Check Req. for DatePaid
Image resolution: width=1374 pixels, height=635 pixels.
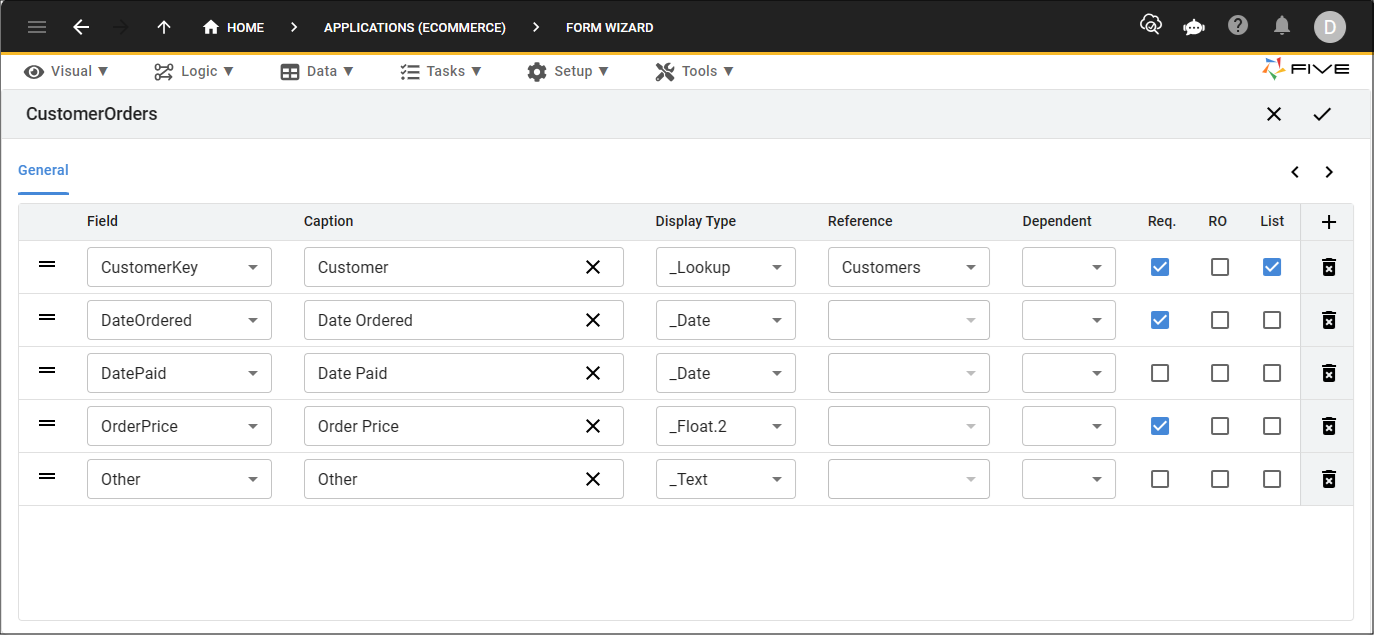coord(1160,373)
